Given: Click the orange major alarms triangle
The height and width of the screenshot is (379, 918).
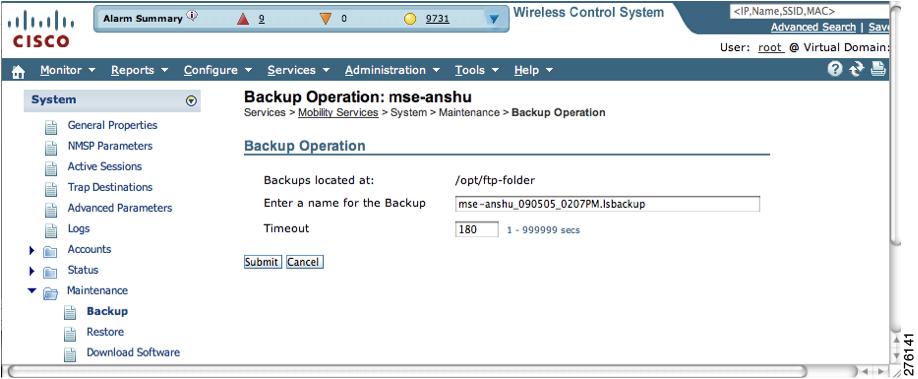Looking at the screenshot, I should pyautogui.click(x=326, y=19).
